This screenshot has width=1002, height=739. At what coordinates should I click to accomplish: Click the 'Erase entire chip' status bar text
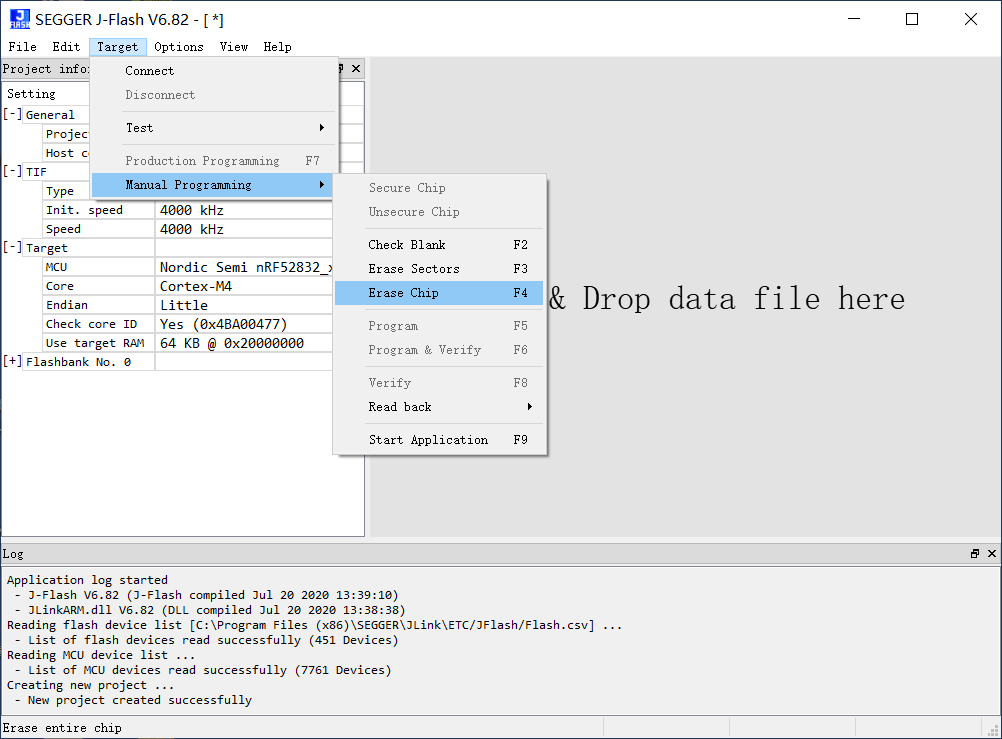click(62, 728)
